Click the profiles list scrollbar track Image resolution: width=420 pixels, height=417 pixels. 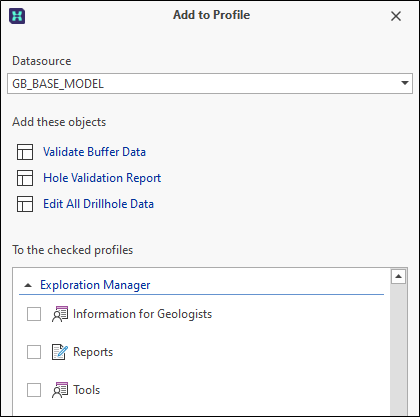coord(398,349)
